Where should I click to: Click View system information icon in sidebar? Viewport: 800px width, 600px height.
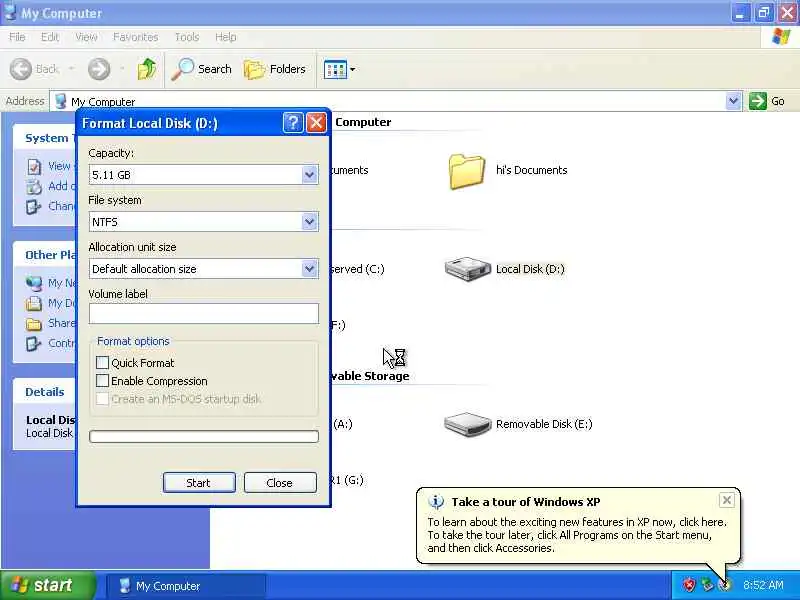point(34,166)
